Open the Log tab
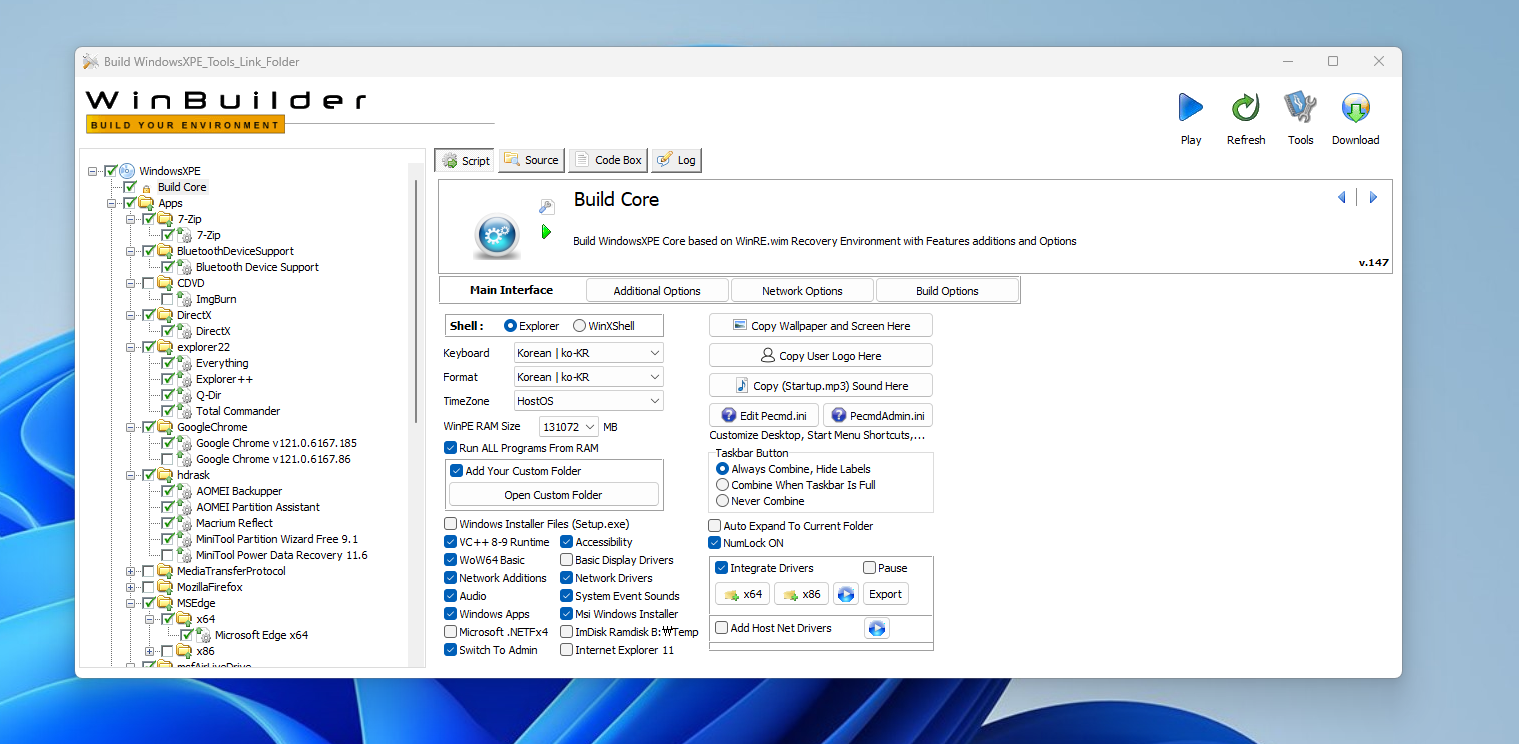Image resolution: width=1519 pixels, height=744 pixels. coord(676,160)
